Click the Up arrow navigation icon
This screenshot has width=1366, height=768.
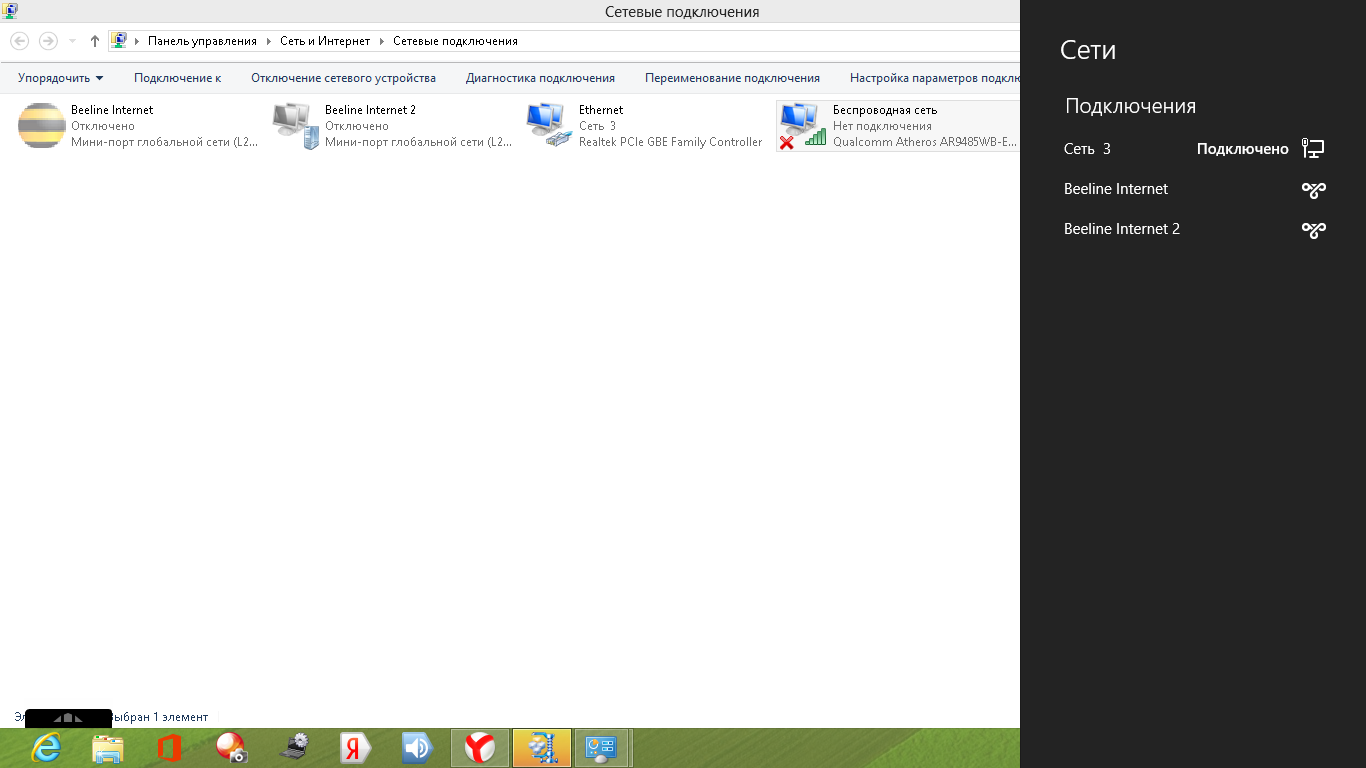[x=95, y=41]
